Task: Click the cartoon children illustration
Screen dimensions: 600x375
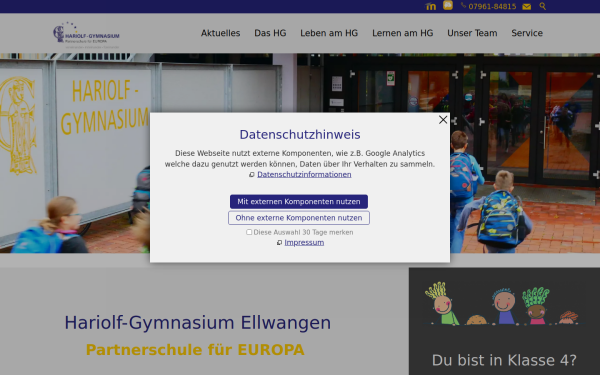Action: (503, 304)
